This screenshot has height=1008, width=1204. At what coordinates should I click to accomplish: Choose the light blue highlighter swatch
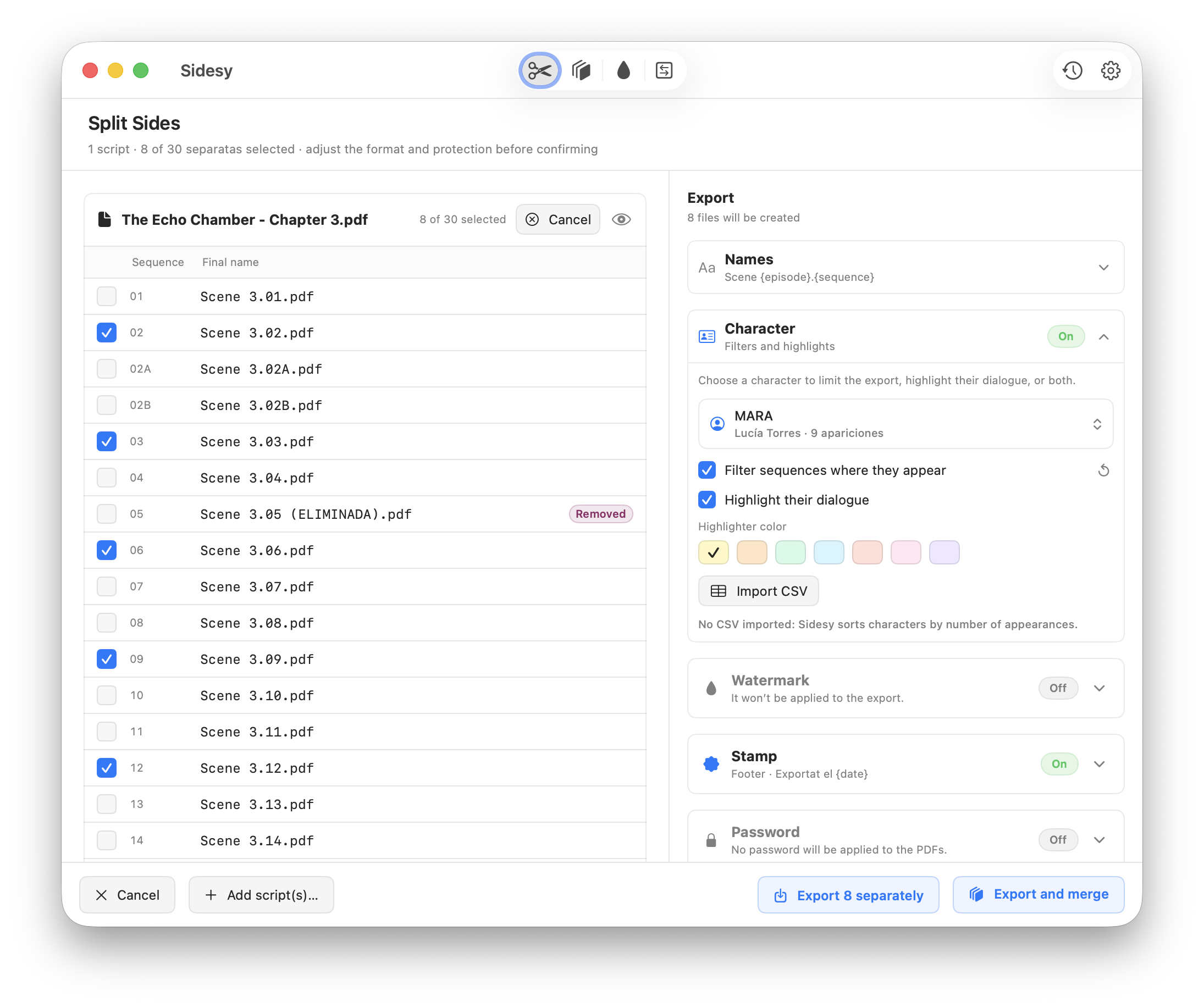[829, 552]
